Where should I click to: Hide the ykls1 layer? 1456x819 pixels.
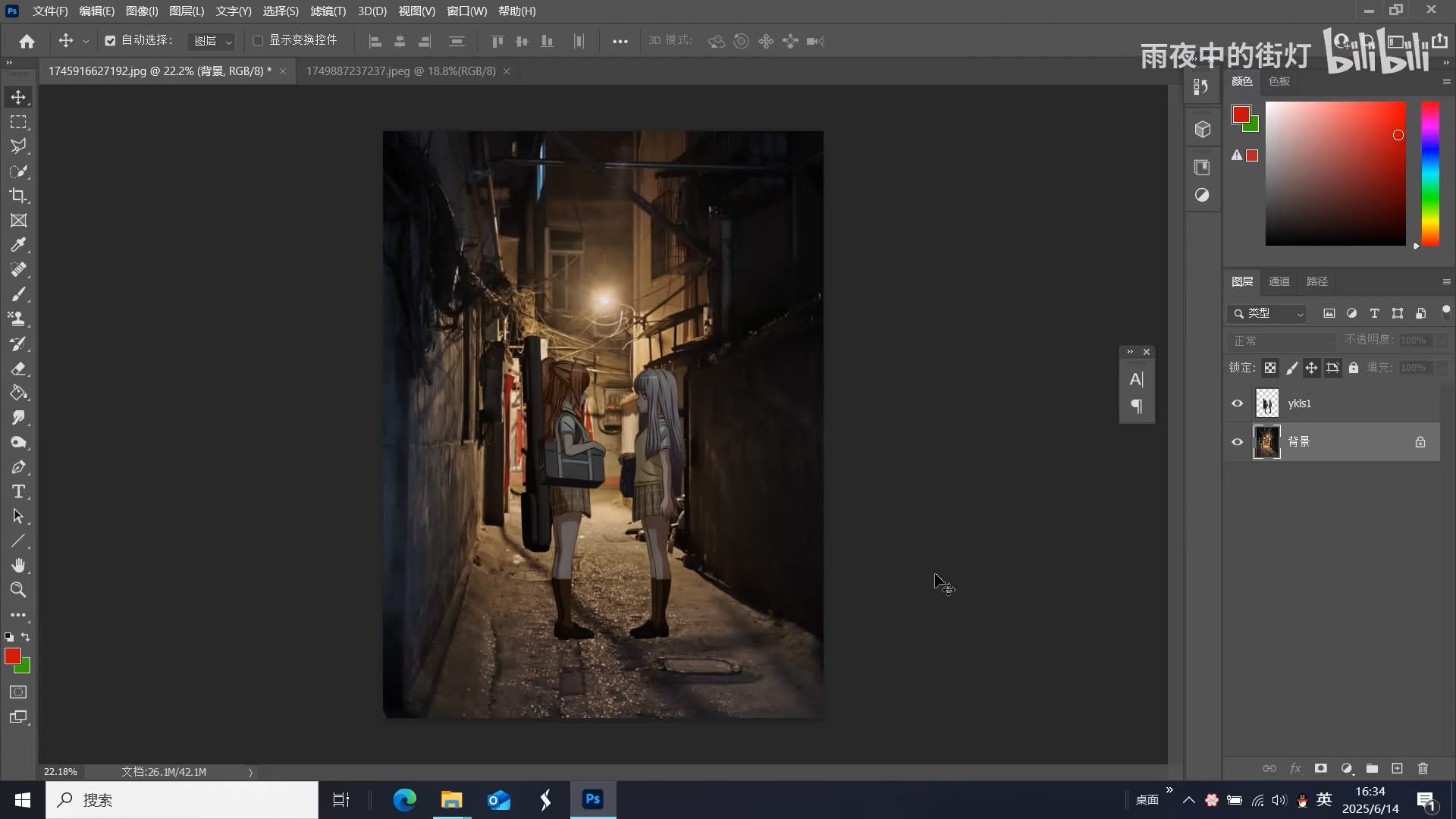point(1237,403)
